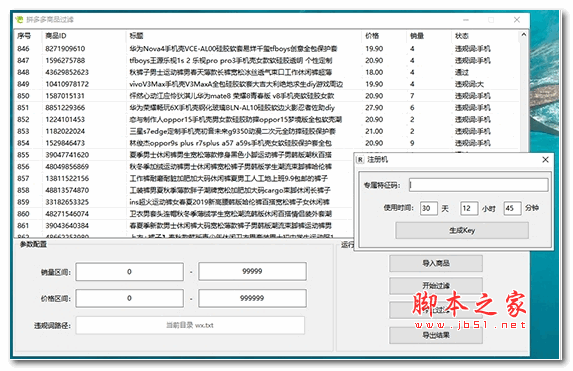Screen dimensions: 573x371
Task: Click the sales count 6 in row 851
Action: tap(412, 108)
